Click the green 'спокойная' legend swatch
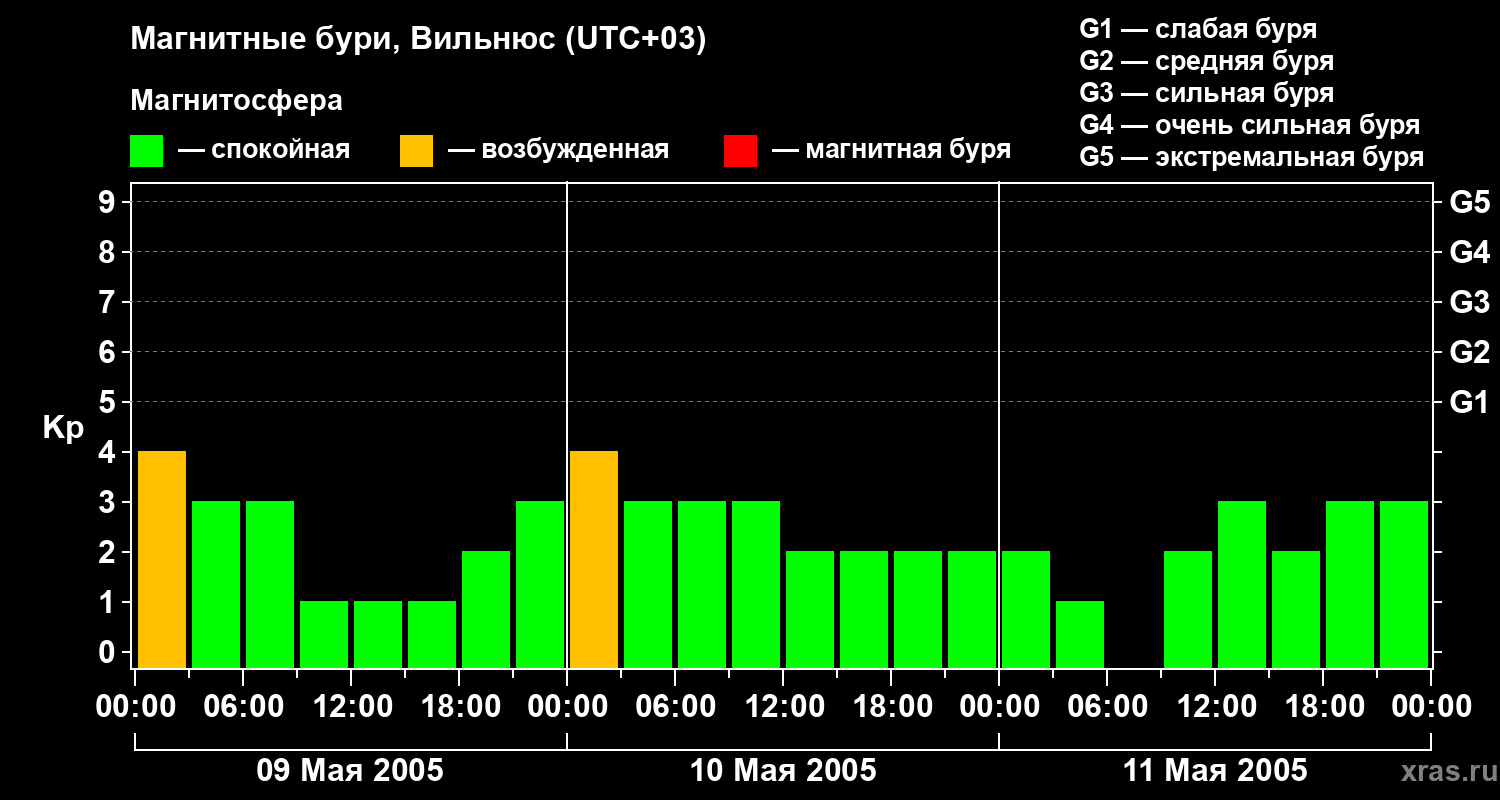Screen dimensions: 1500x800 146,151
